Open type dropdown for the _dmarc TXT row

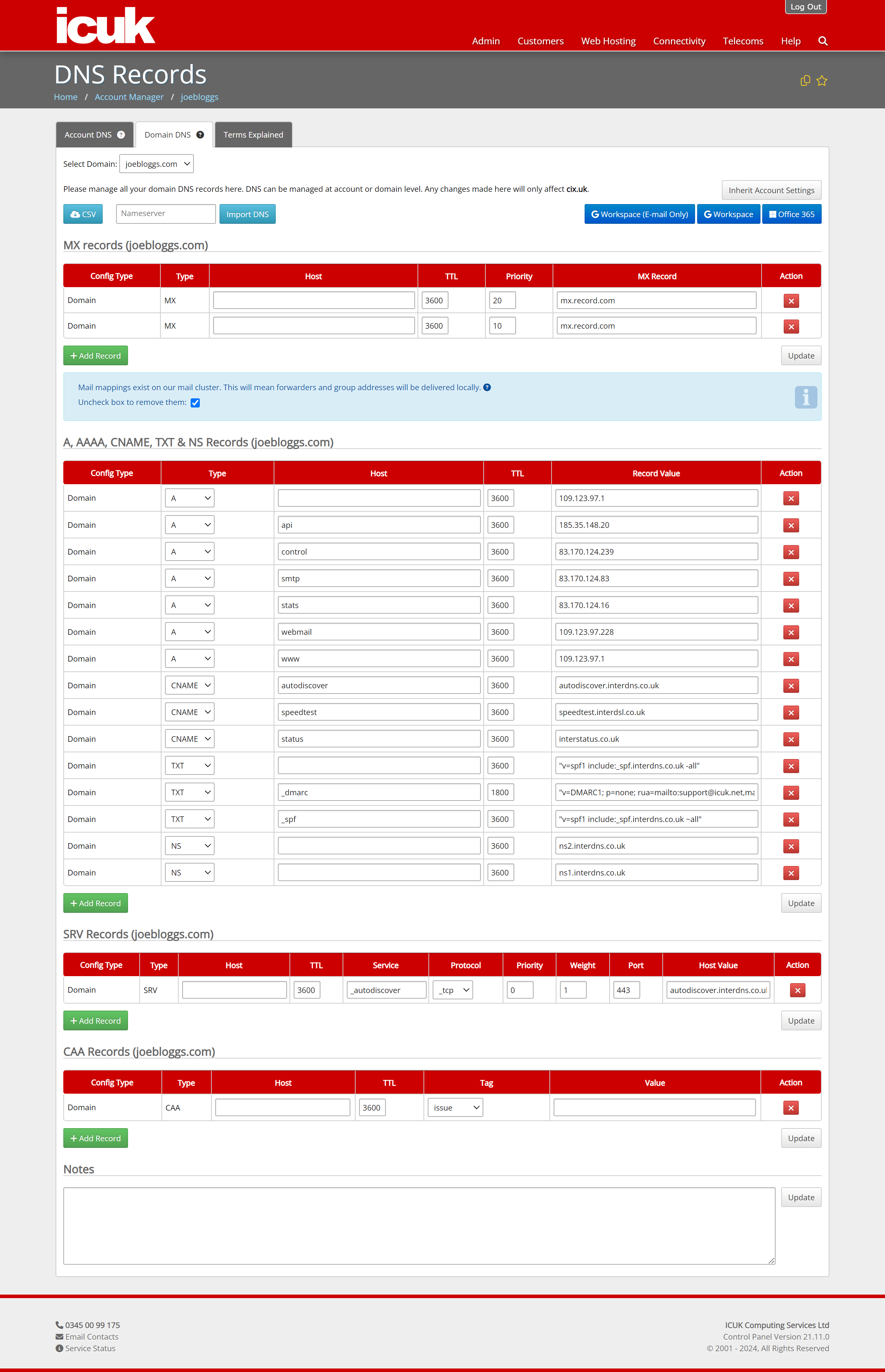coord(190,792)
